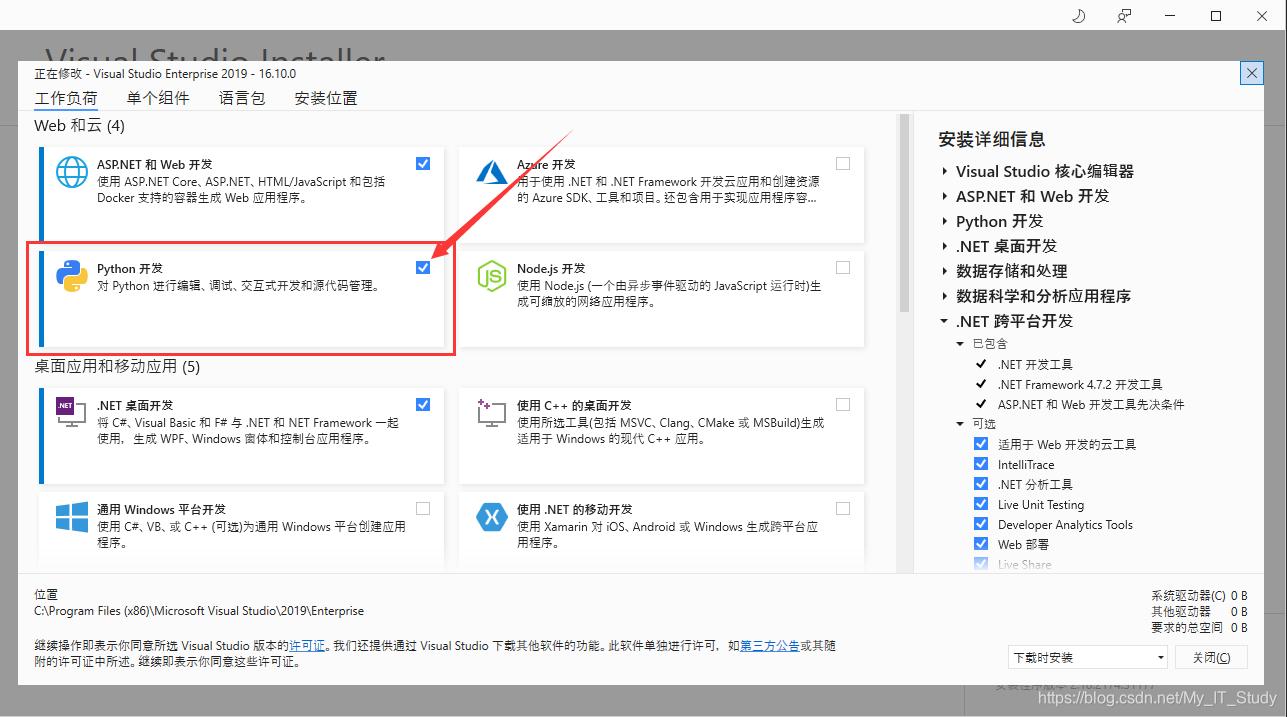Viewport: 1287px width, 717px height.
Task: Click the night mode moon icon in title bar
Action: point(1079,16)
